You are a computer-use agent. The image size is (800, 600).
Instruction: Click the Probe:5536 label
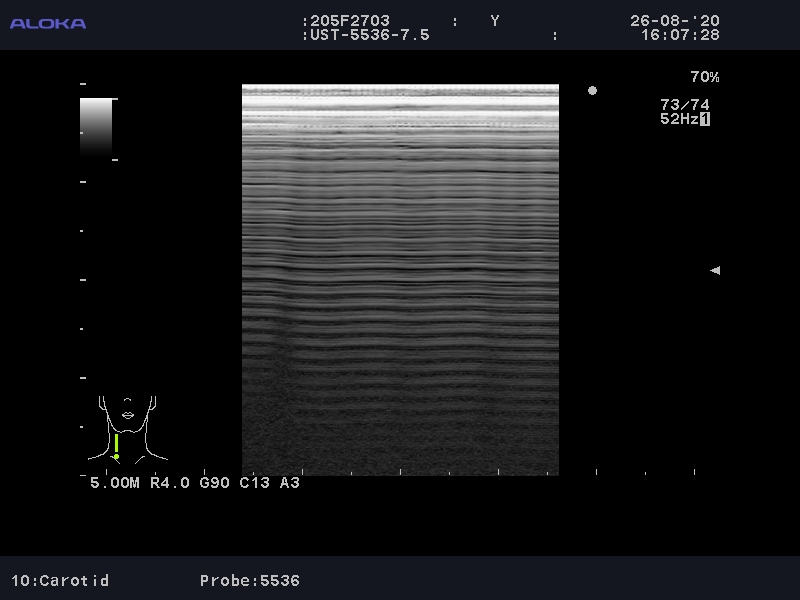(x=249, y=580)
